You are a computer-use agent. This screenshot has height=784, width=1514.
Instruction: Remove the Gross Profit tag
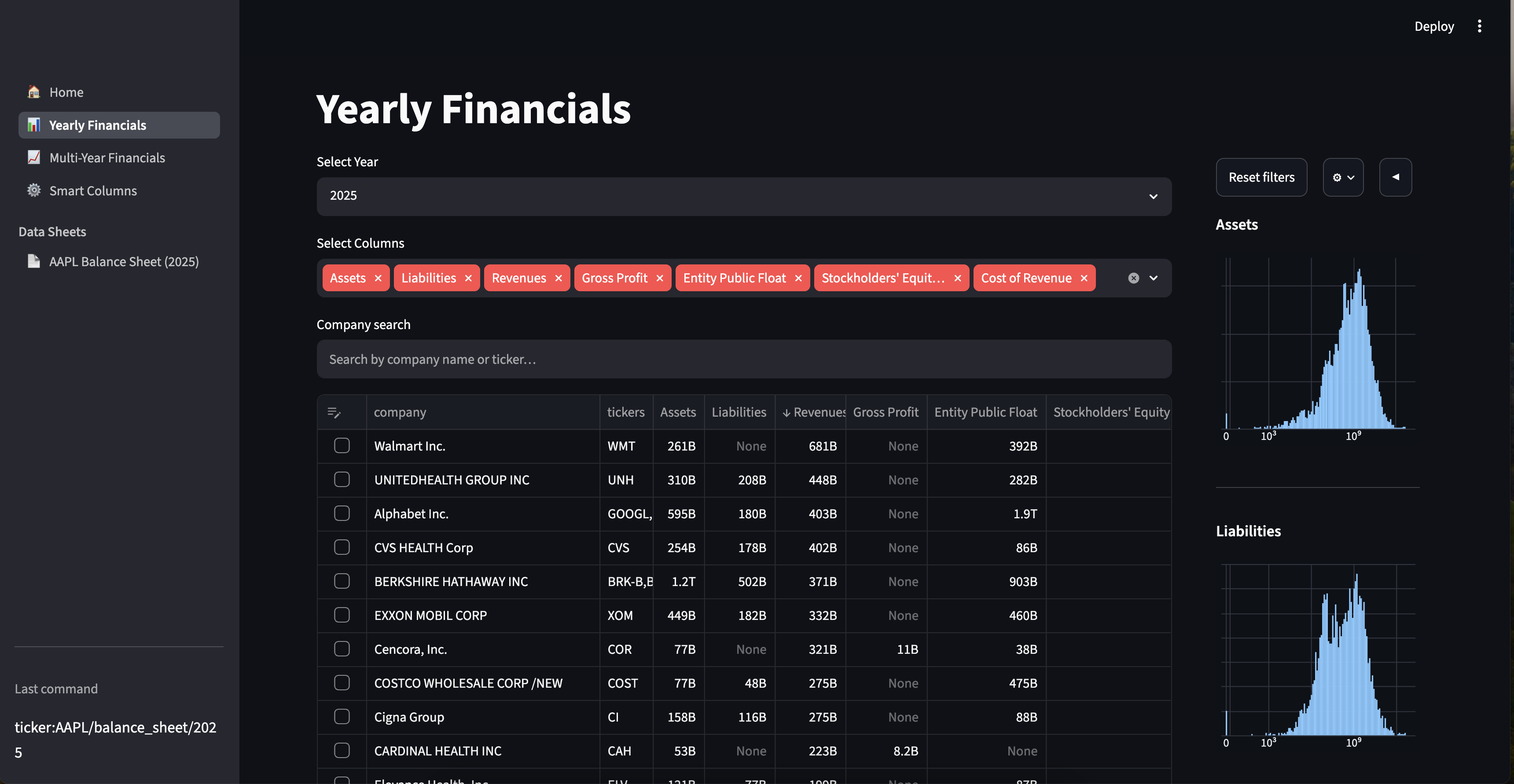click(x=659, y=278)
